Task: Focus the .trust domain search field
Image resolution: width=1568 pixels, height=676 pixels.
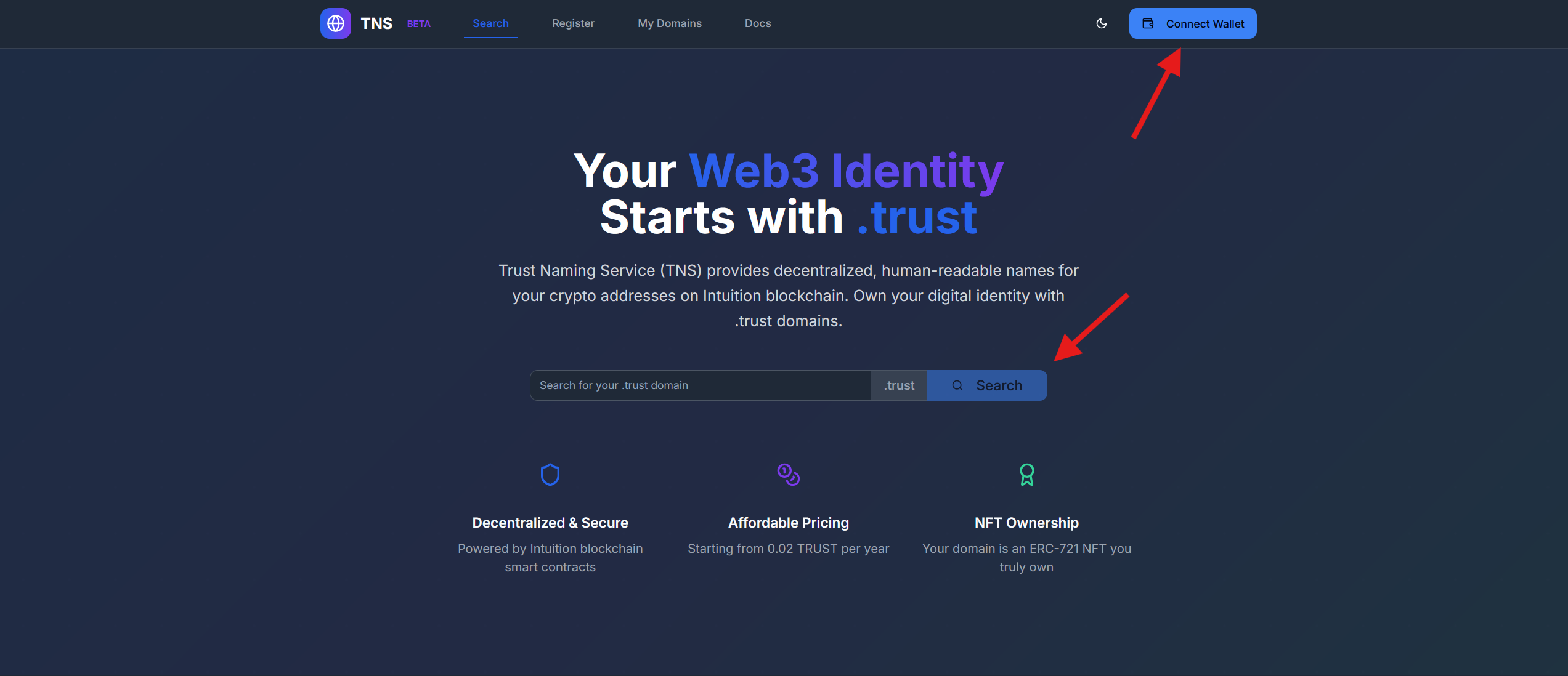Action: click(700, 385)
